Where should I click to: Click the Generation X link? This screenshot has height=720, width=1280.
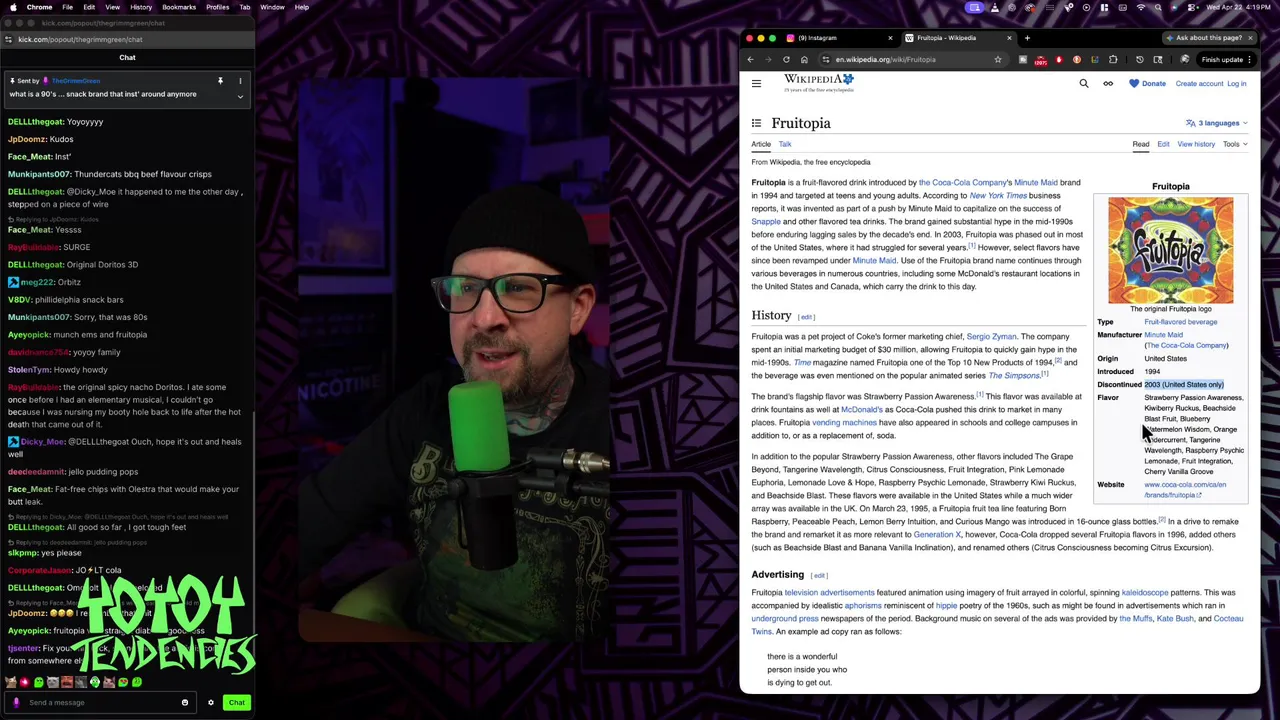tap(937, 534)
